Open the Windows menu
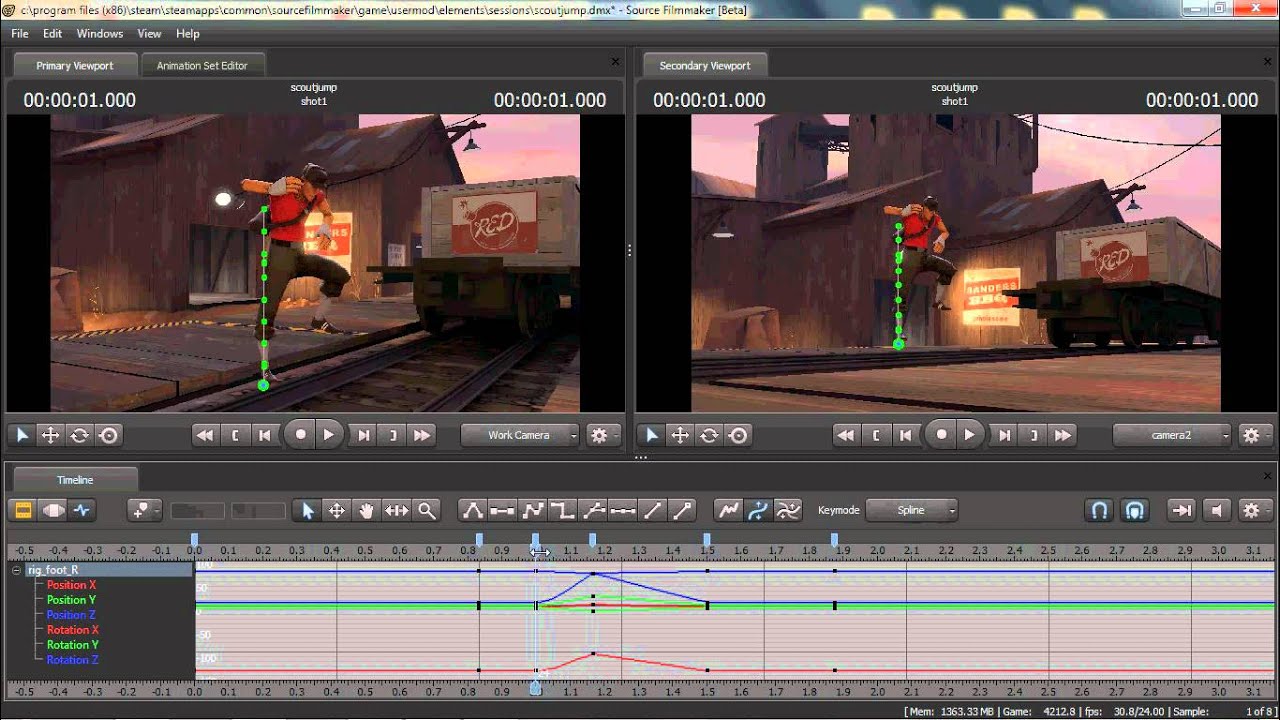The height and width of the screenshot is (720, 1280). point(100,33)
